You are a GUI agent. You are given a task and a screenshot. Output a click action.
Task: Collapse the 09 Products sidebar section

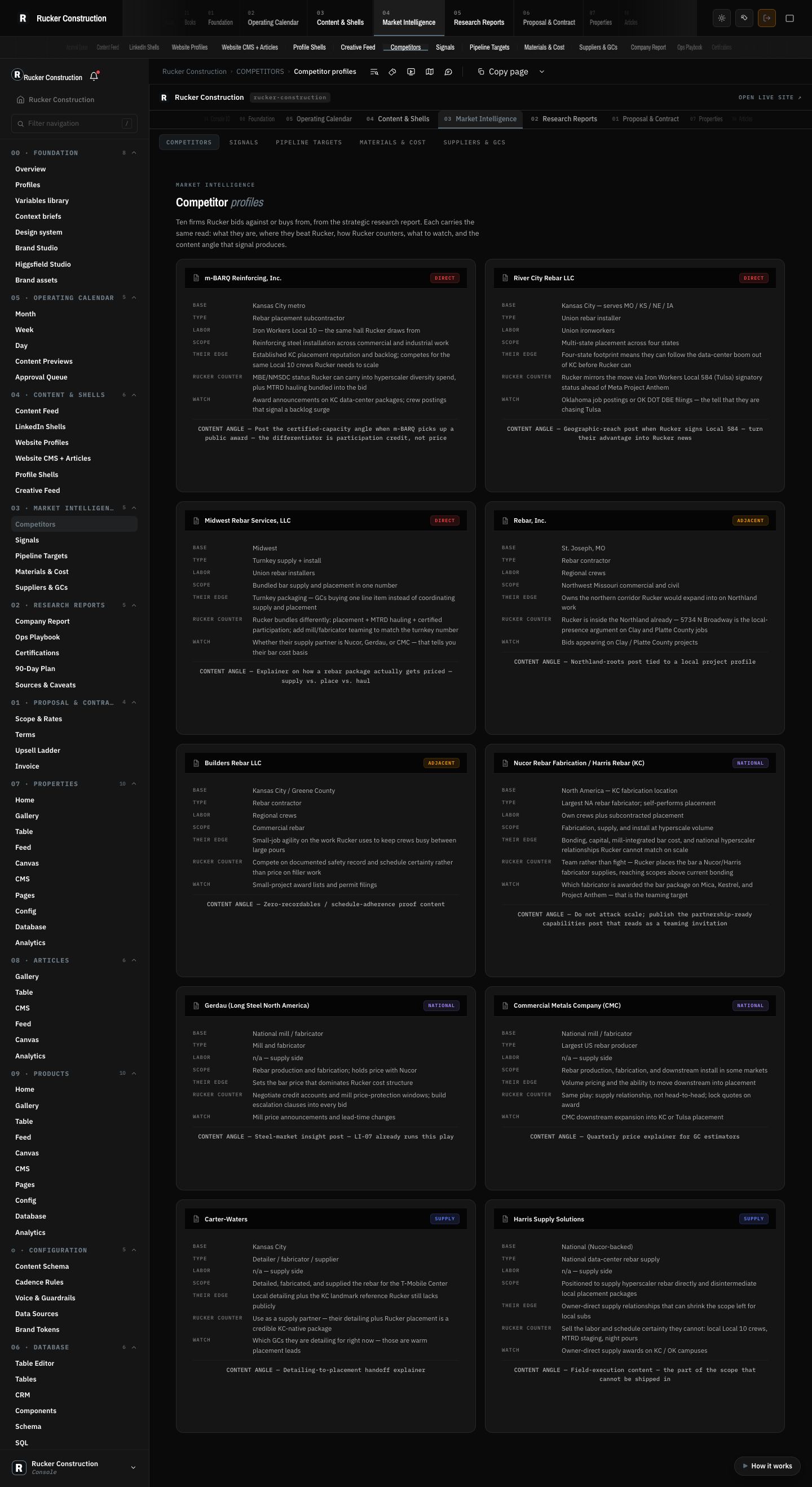[x=134, y=1074]
